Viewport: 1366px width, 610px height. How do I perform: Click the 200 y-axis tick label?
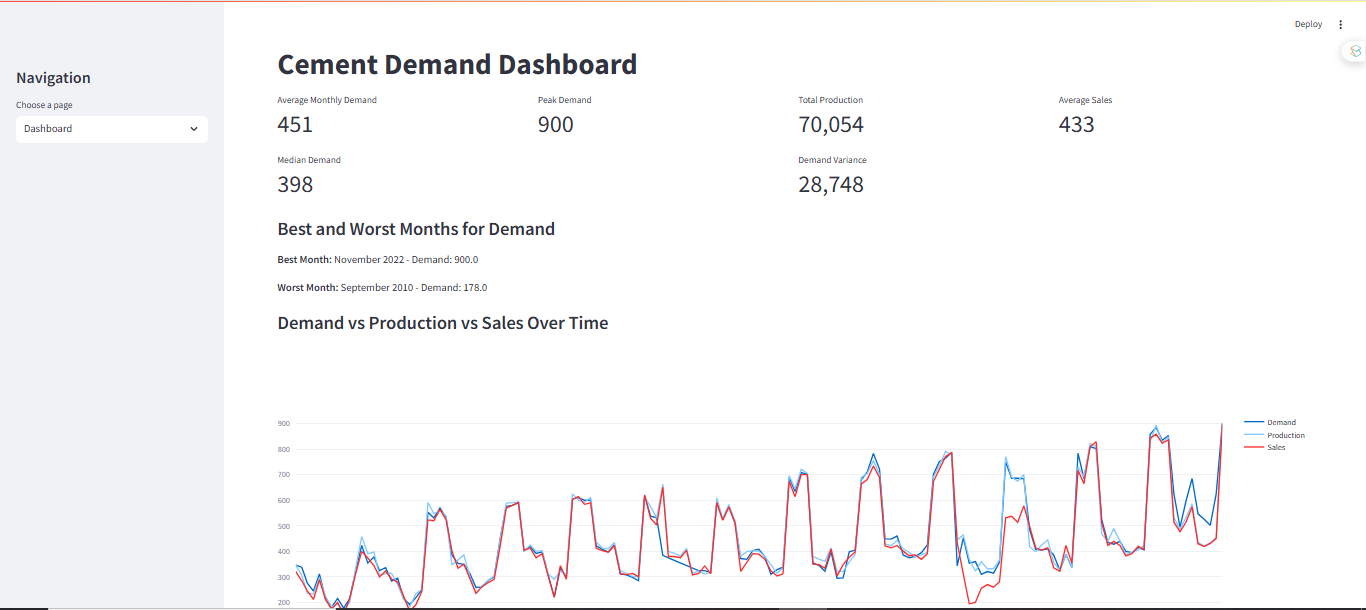pyautogui.click(x=284, y=603)
